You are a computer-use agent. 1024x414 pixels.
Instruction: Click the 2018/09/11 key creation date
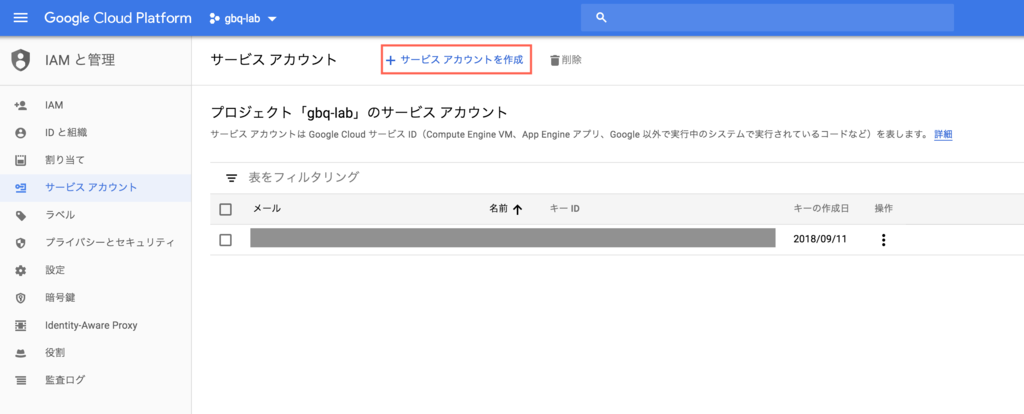(820, 239)
